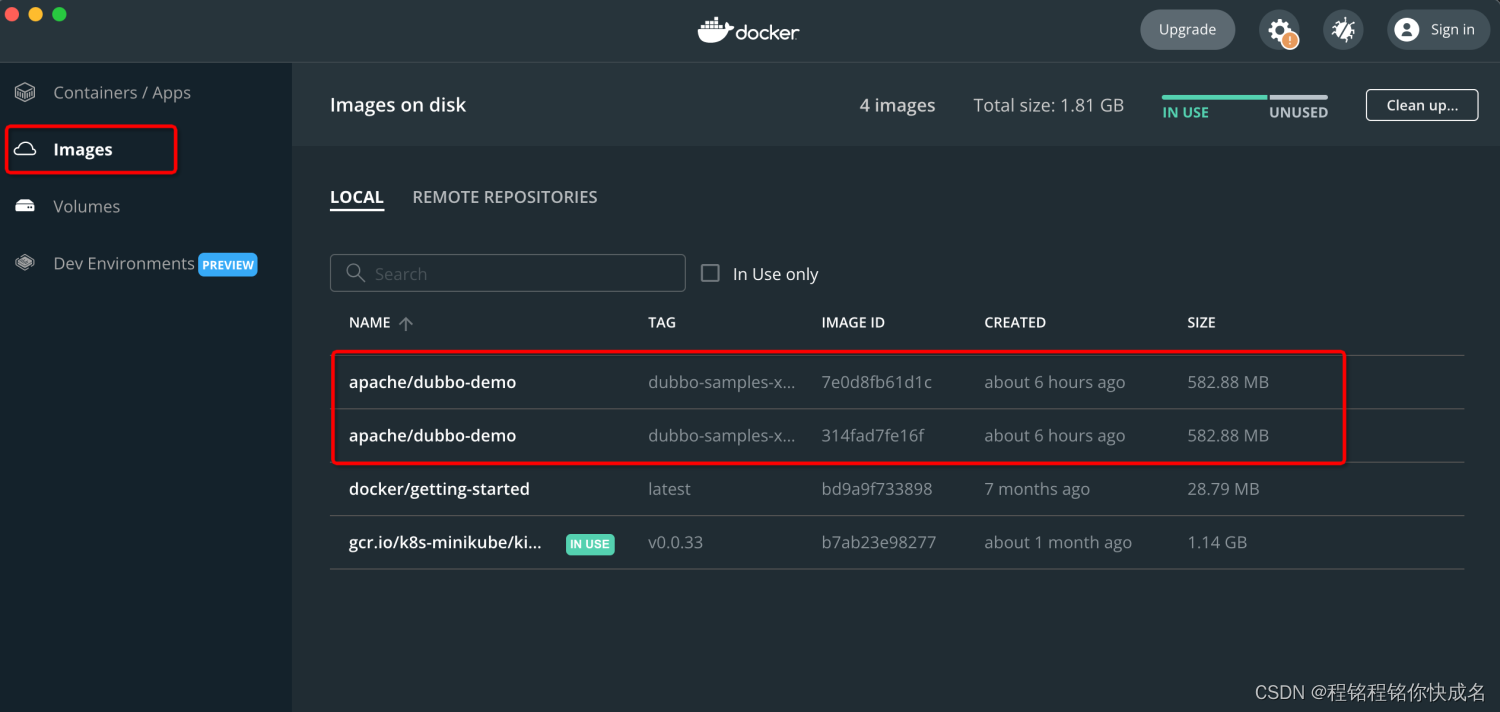1500x712 pixels.
Task: Click the Sign in button
Action: (x=1438, y=30)
